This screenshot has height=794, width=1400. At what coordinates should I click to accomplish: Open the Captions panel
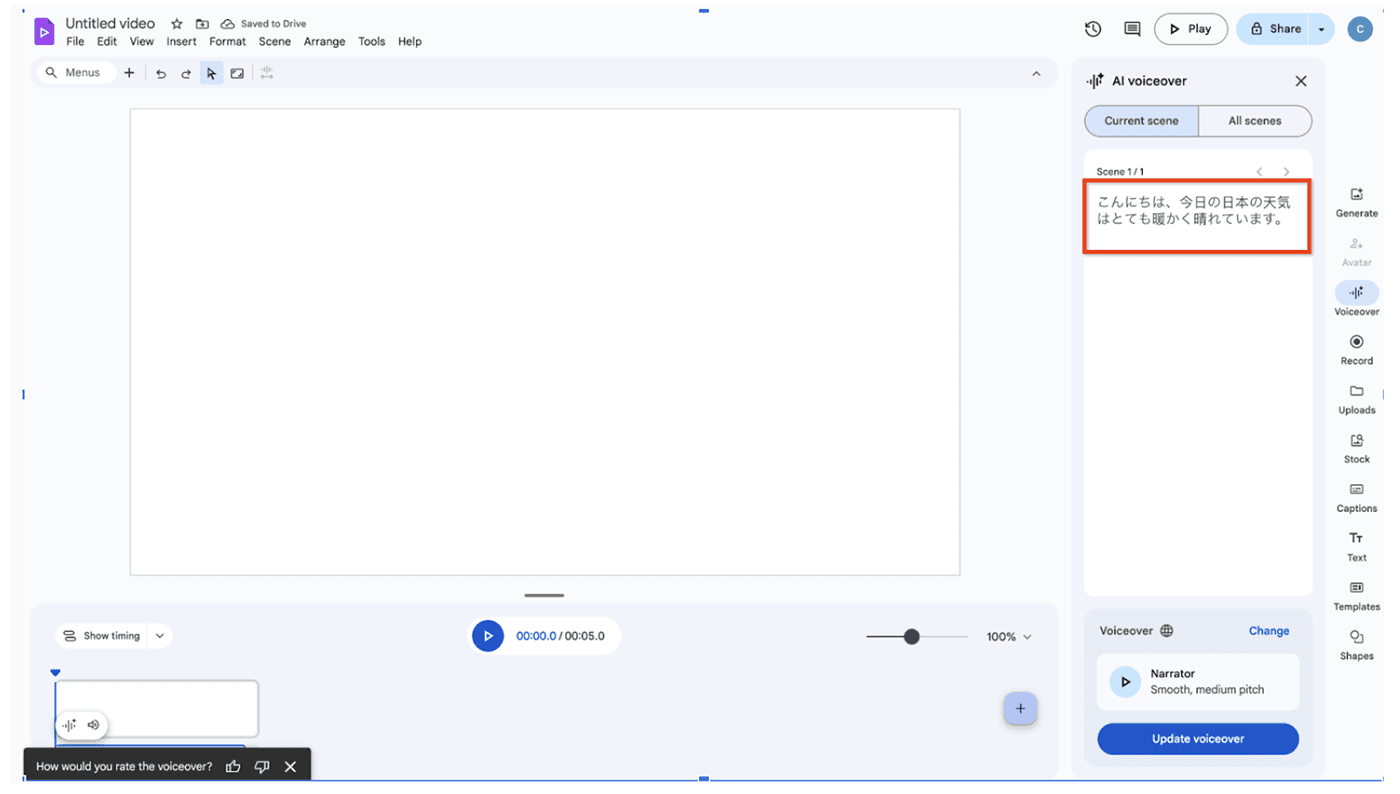point(1356,497)
